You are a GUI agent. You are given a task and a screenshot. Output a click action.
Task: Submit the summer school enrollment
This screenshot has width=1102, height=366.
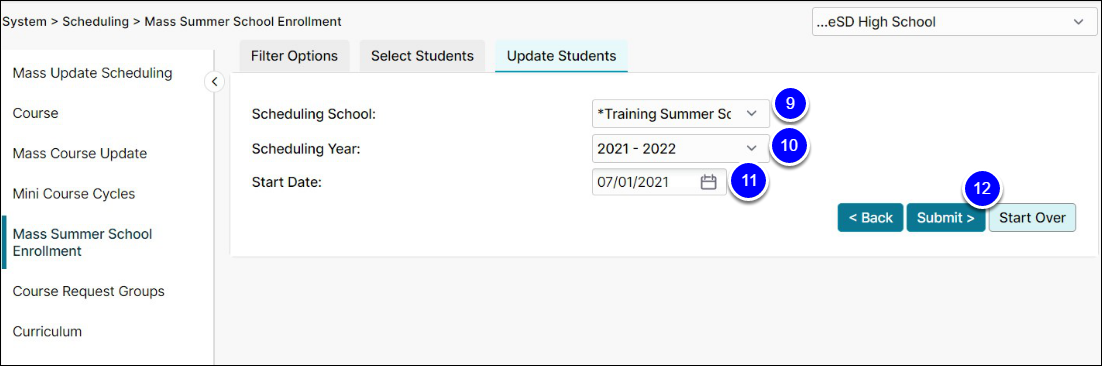(x=946, y=218)
